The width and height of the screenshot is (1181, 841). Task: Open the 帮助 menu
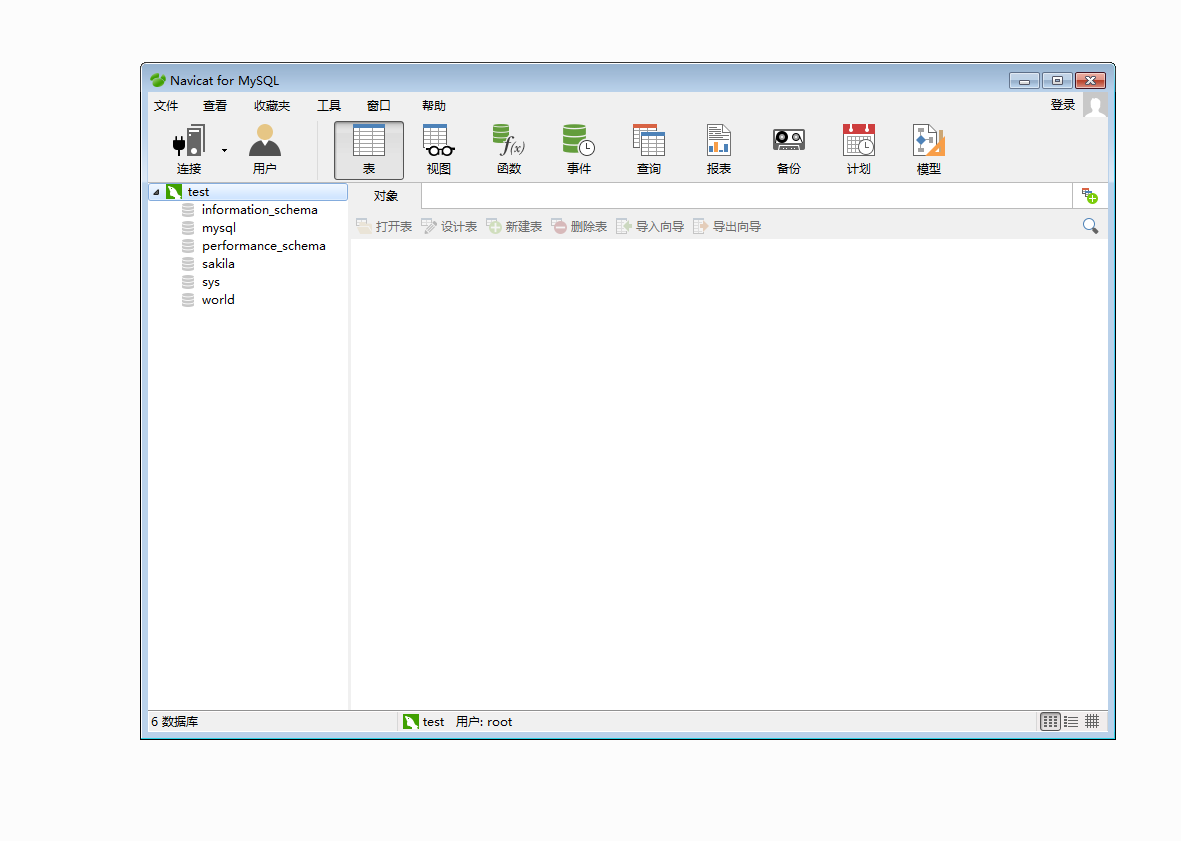coord(434,105)
